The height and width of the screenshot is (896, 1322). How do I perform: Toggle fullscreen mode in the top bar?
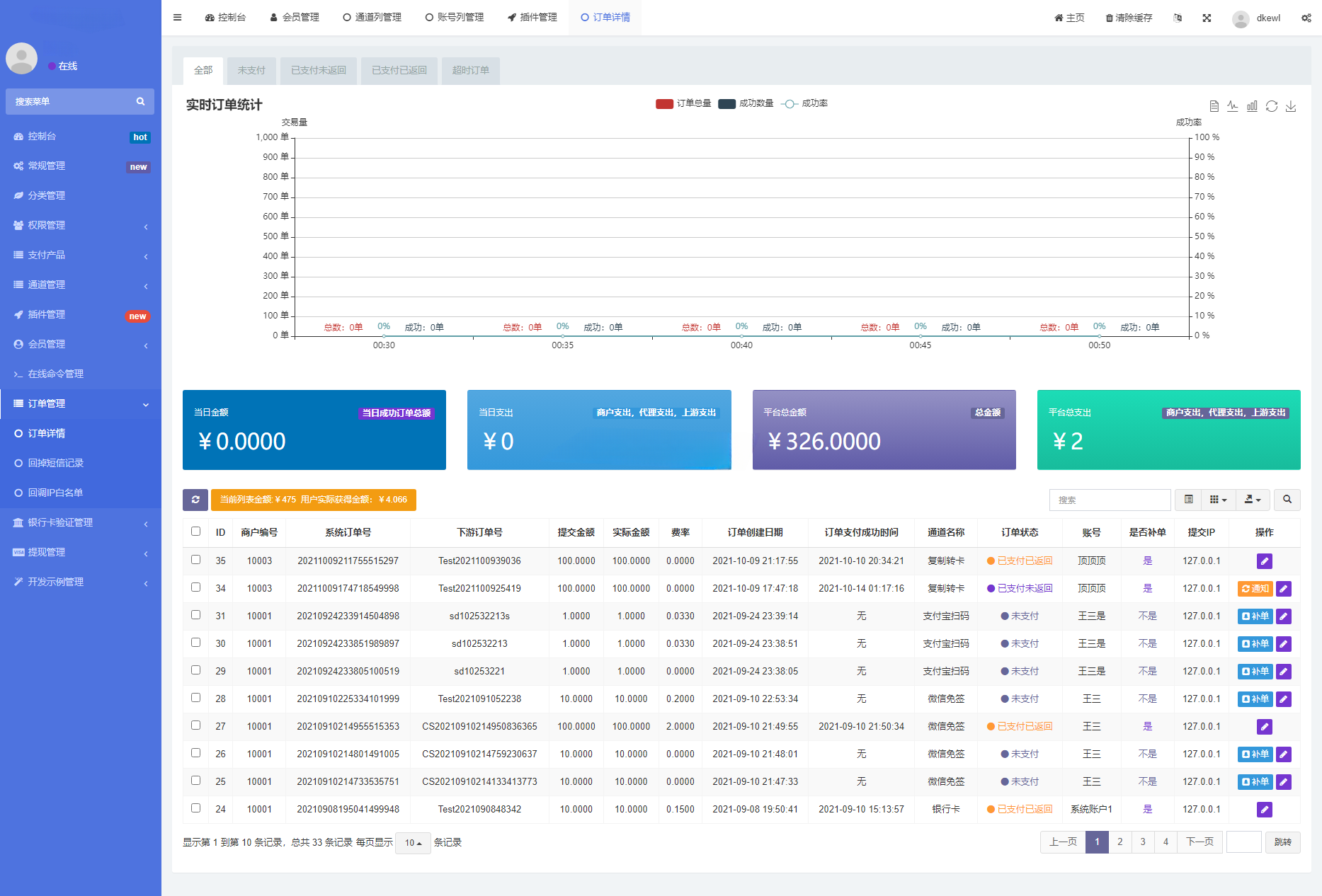1207,18
